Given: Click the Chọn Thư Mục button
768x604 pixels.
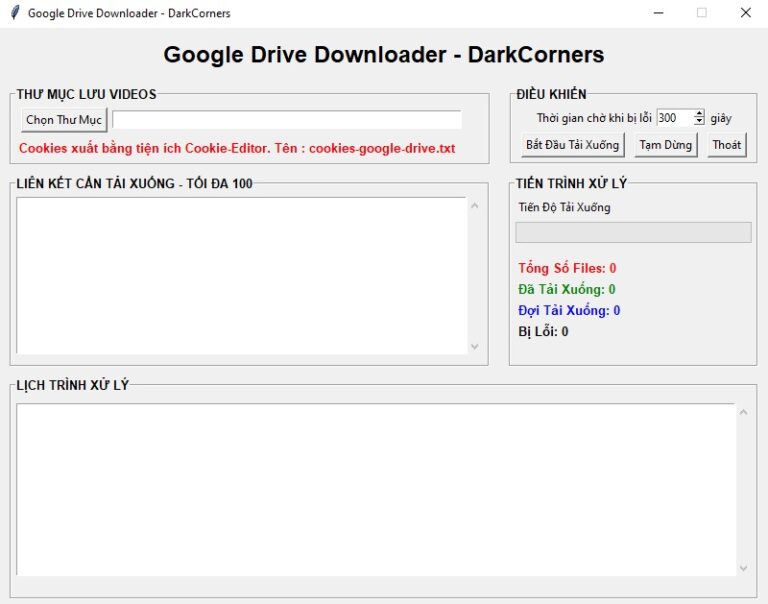Looking at the screenshot, I should tap(64, 120).
